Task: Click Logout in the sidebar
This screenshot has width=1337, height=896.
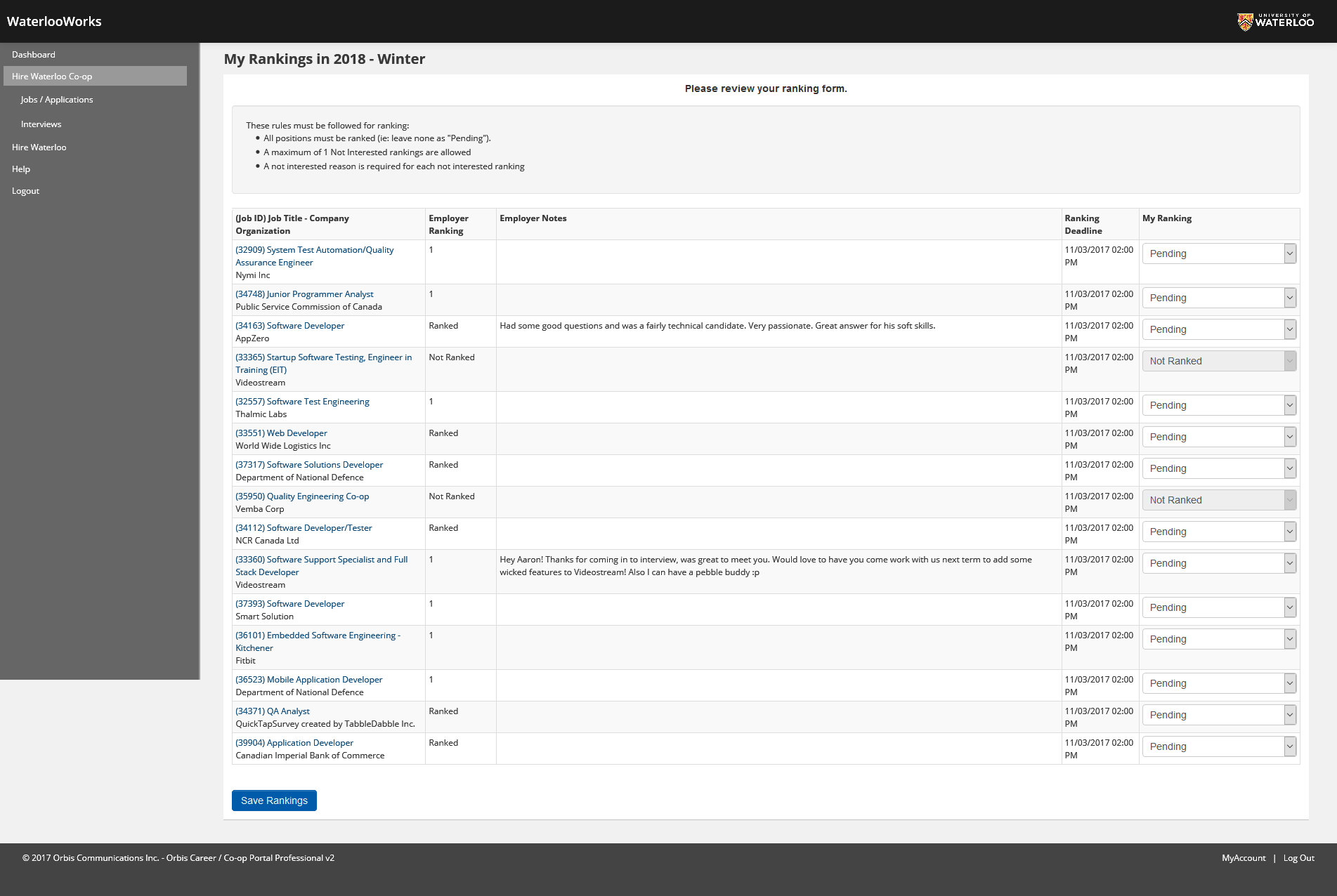Action: (x=25, y=191)
